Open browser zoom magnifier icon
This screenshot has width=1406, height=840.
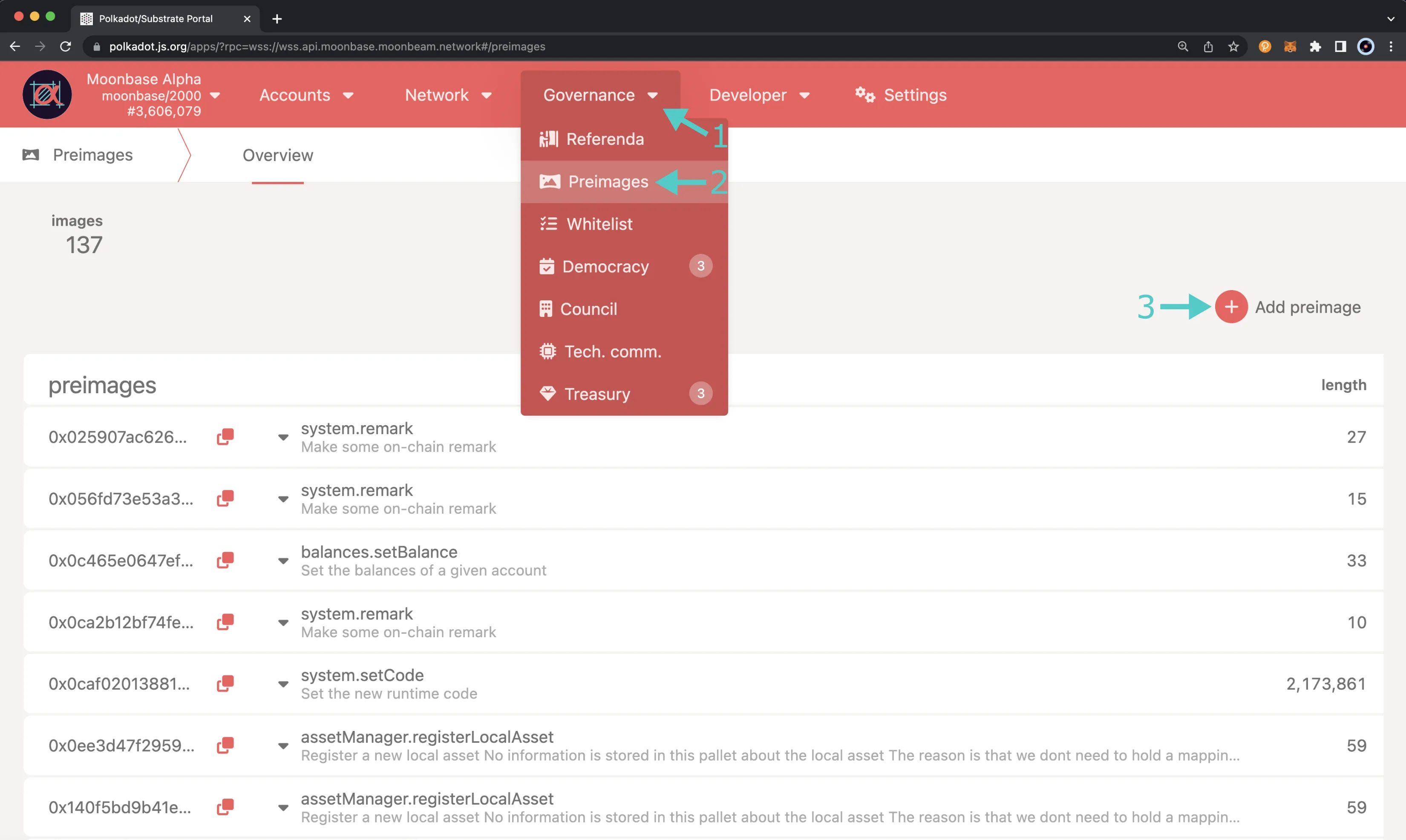(x=1183, y=46)
